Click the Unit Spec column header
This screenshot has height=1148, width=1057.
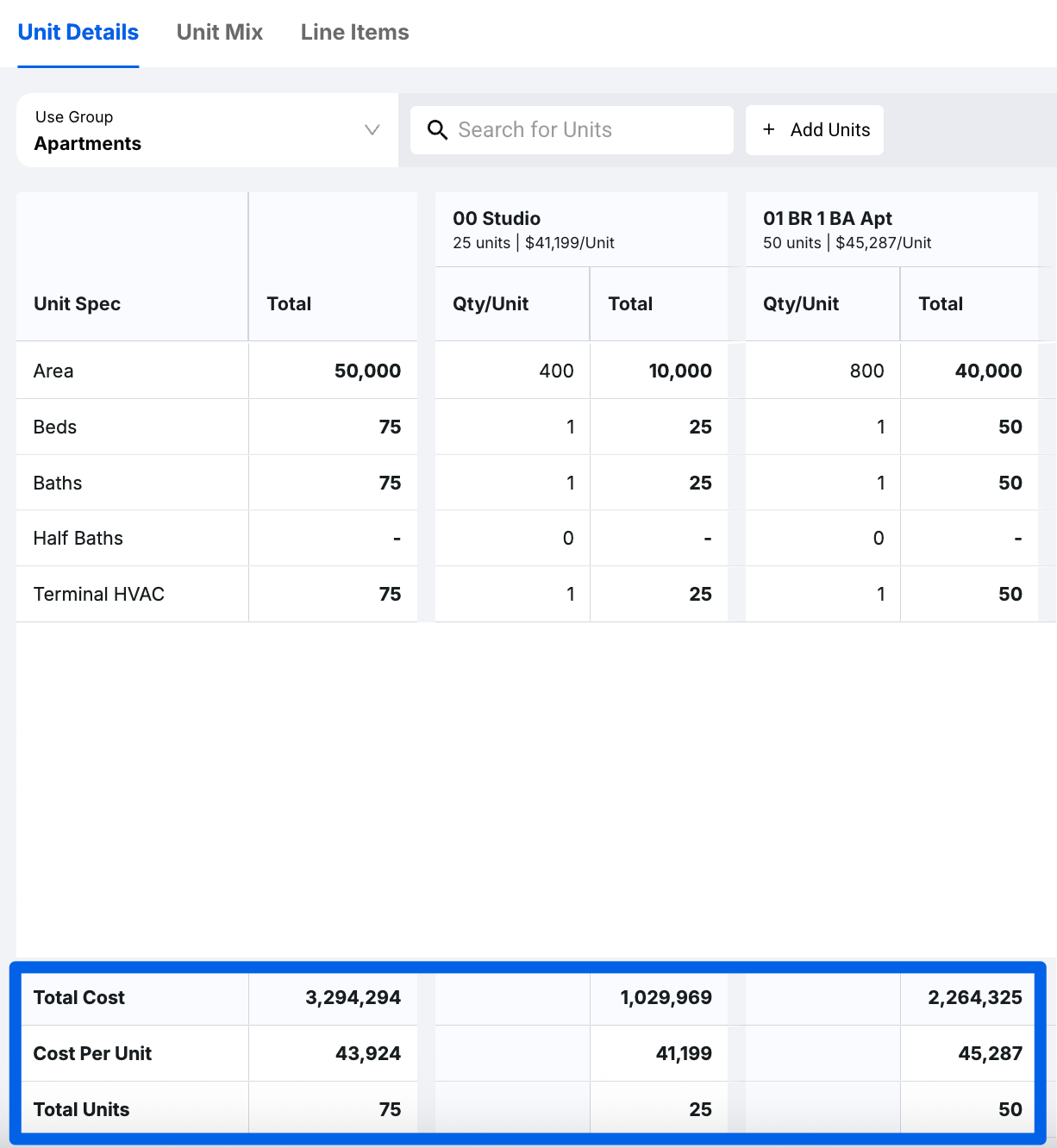(x=77, y=303)
